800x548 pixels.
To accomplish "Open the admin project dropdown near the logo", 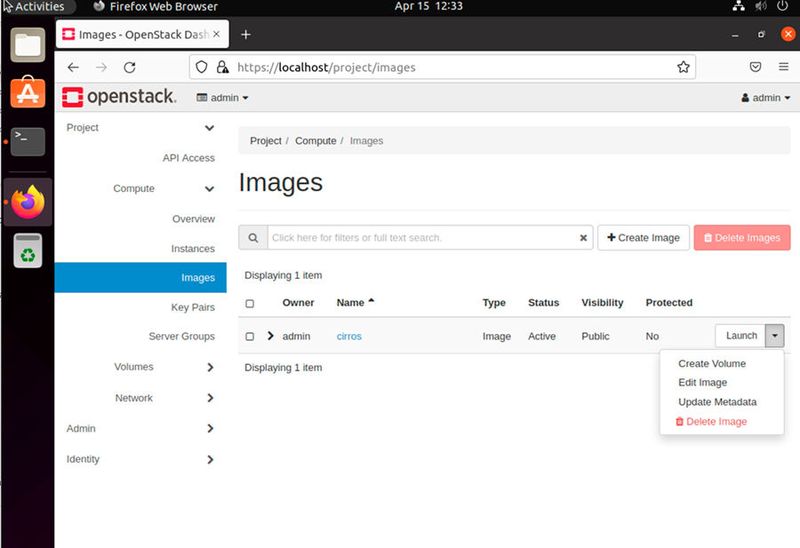I will coord(222,97).
